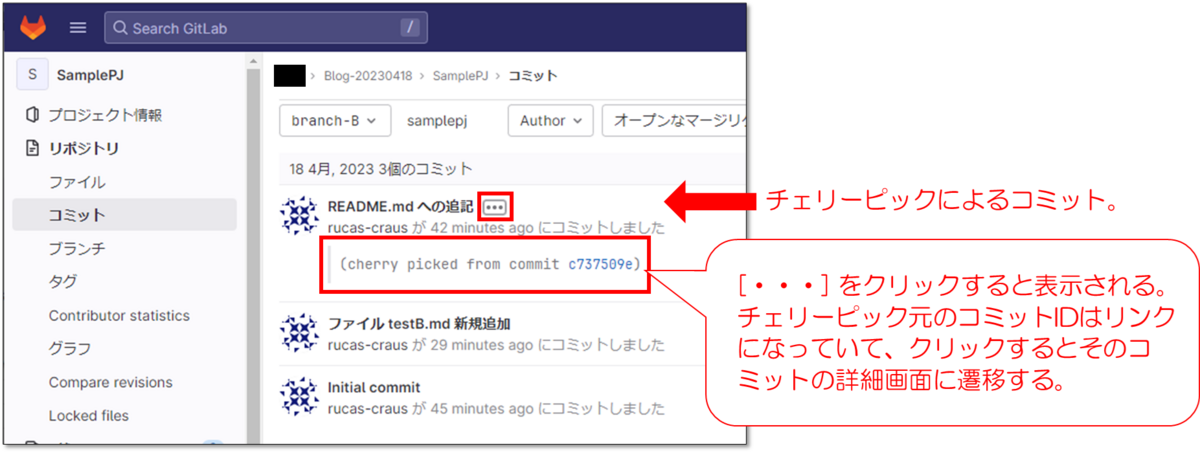Image resolution: width=1200 pixels, height=453 pixels.
Task: Focus the Search GitLab field
Action: coord(265,27)
